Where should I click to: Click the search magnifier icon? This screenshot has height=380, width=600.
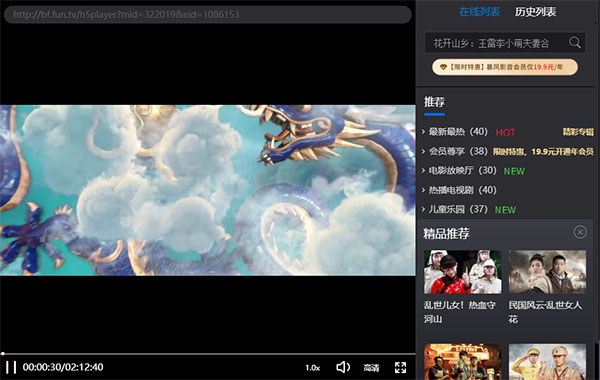click(574, 42)
